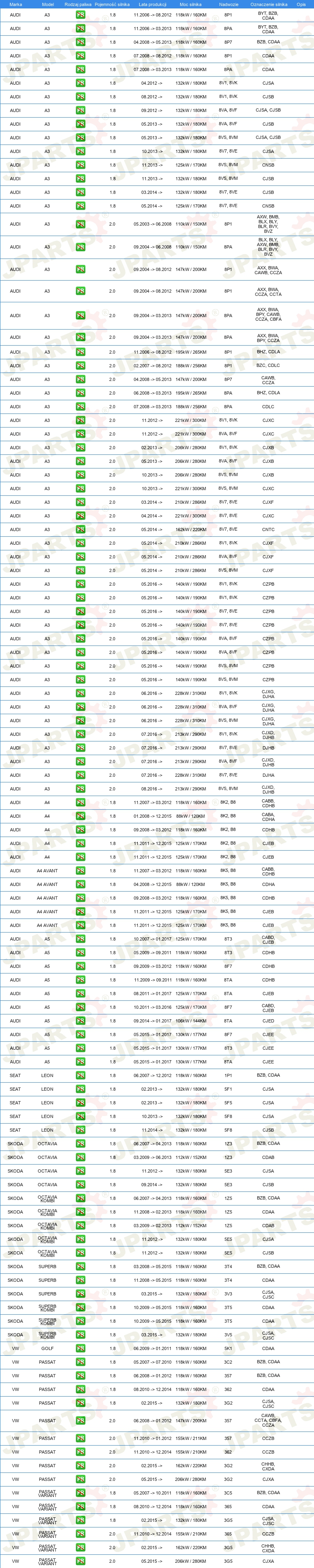Click the "Nadwozie" column header

click(228, 4)
